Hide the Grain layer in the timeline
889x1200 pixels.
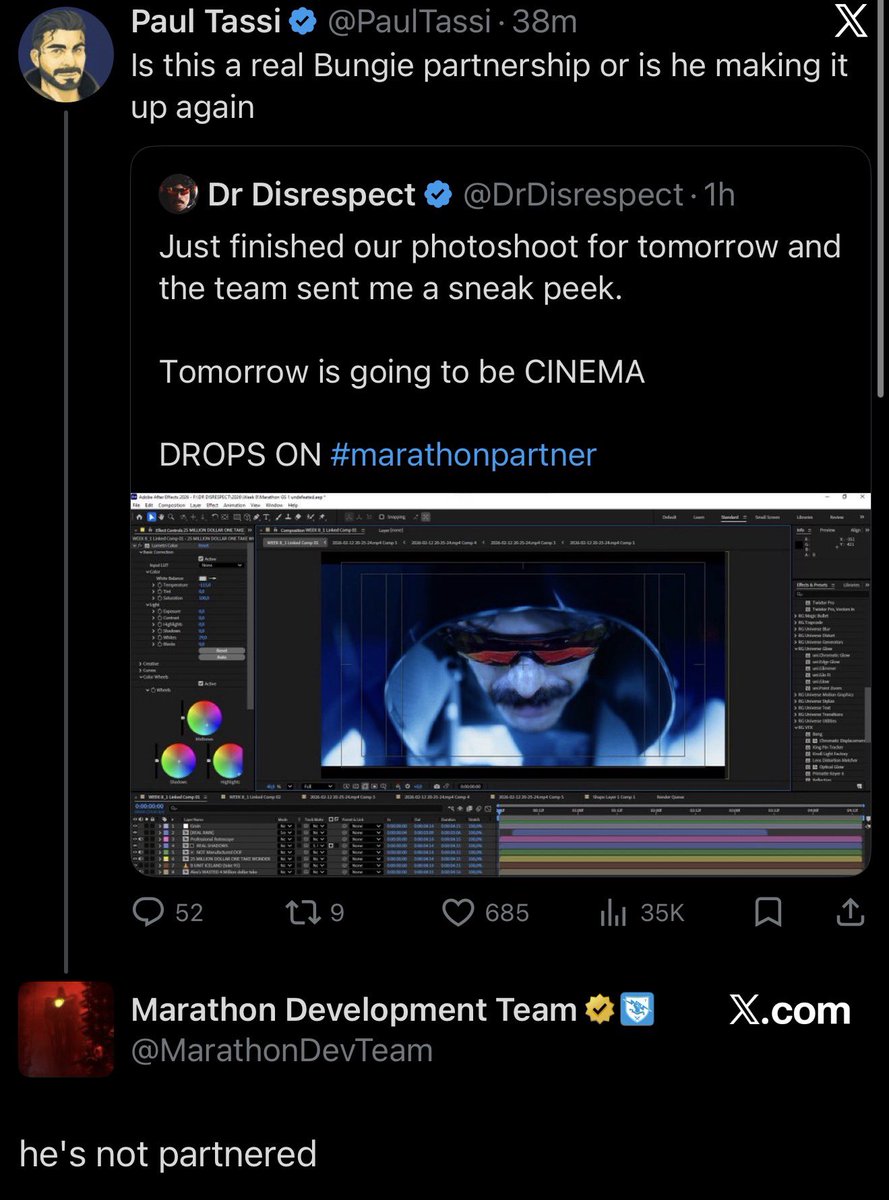133,827
